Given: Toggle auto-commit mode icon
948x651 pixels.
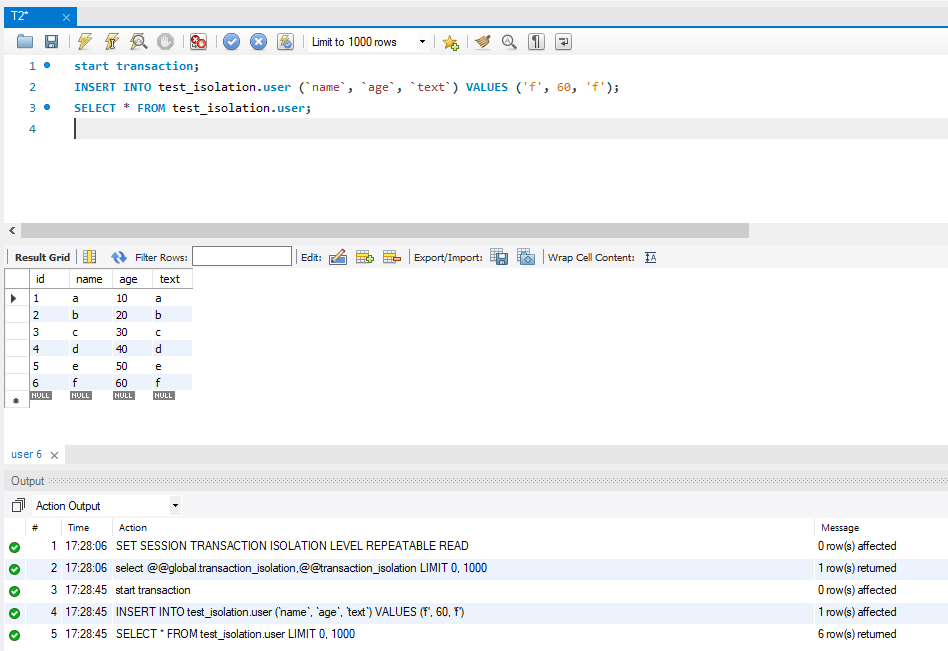Looking at the screenshot, I should [285, 42].
